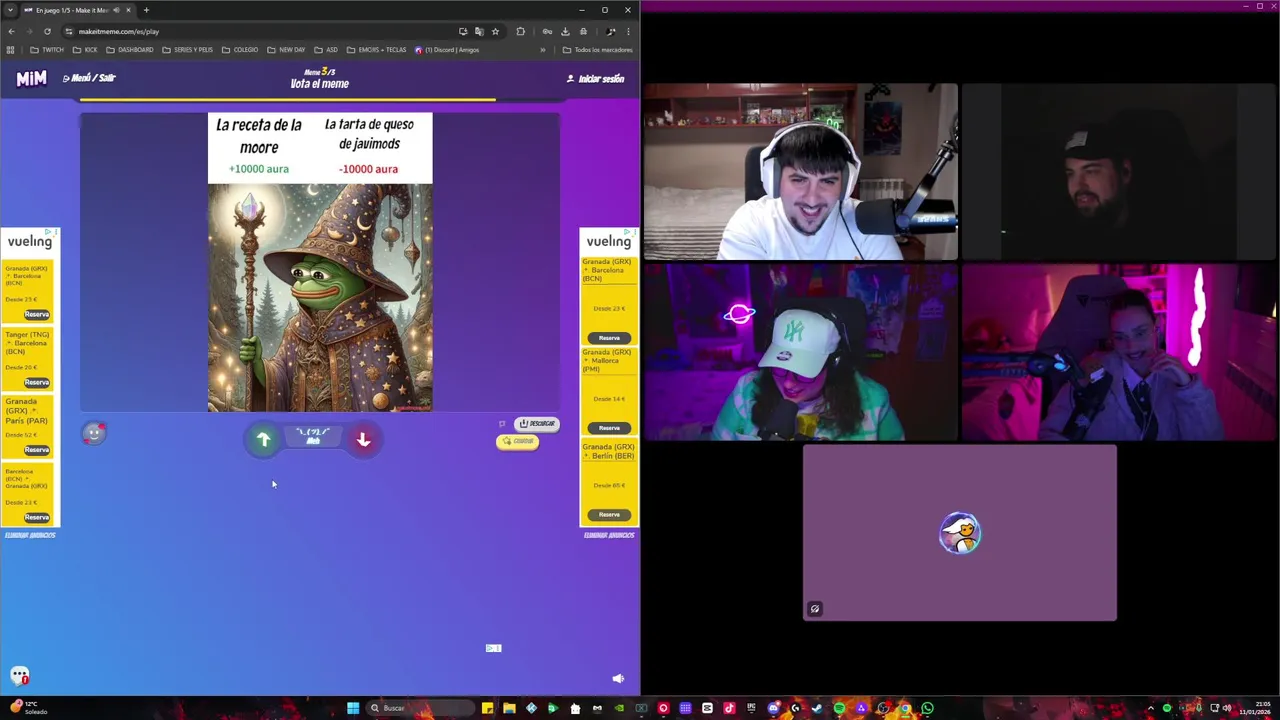Click muted camera icon on avatar tile
Viewport: 1280px width, 720px height.
[x=815, y=608]
